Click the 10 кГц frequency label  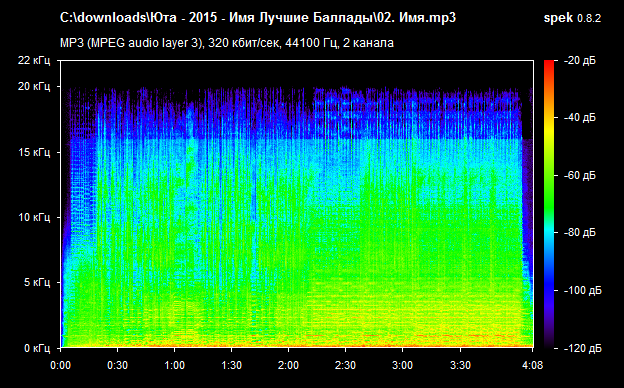(x=34, y=217)
